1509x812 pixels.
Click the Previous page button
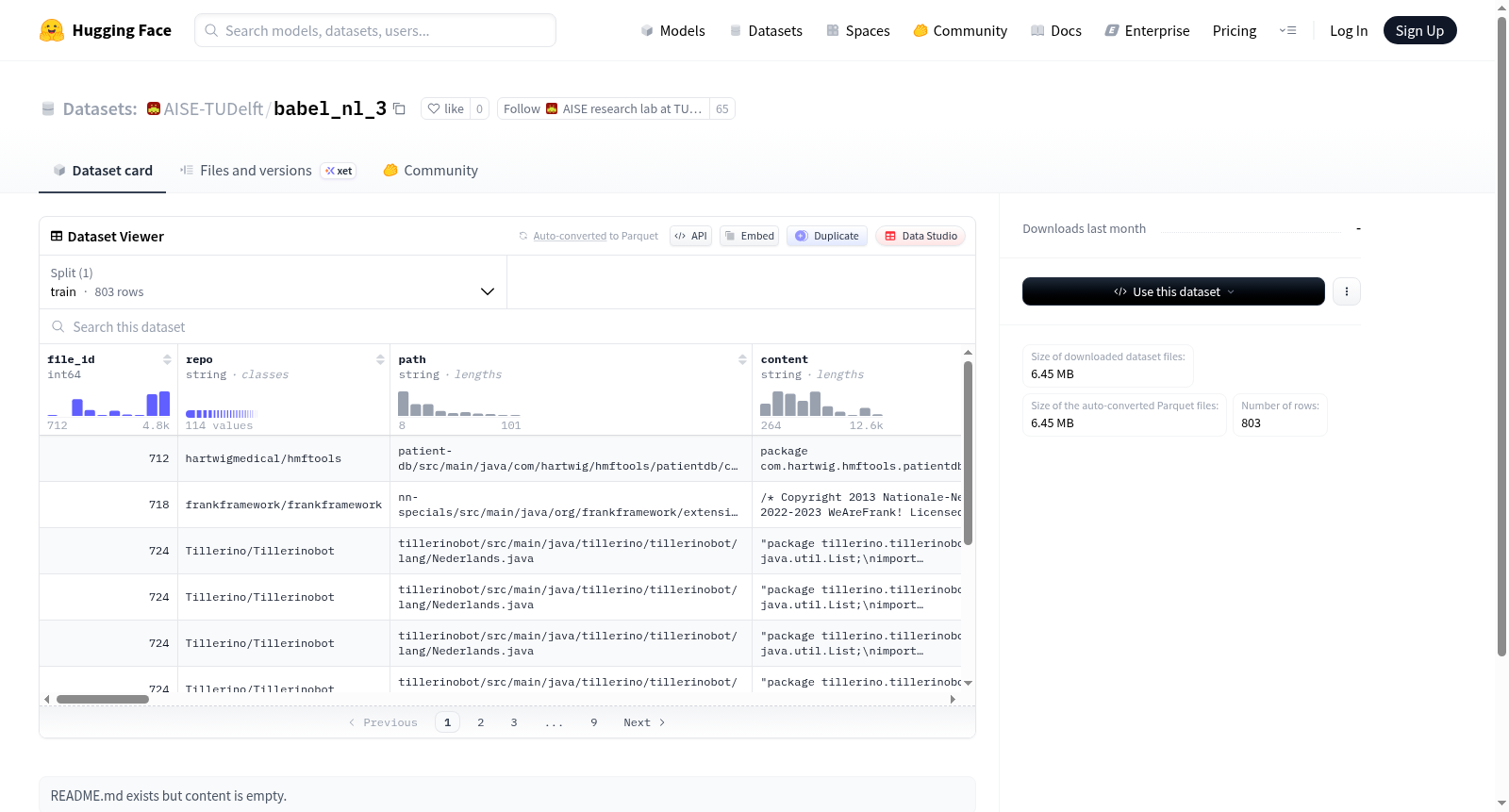383,722
